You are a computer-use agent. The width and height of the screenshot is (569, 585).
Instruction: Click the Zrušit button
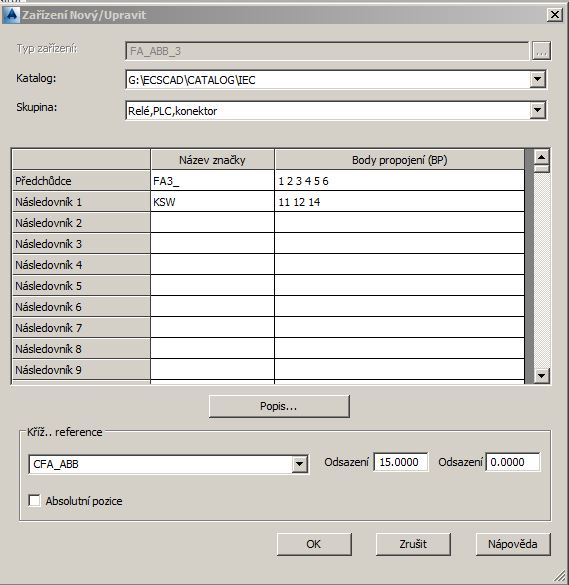[x=413, y=544]
